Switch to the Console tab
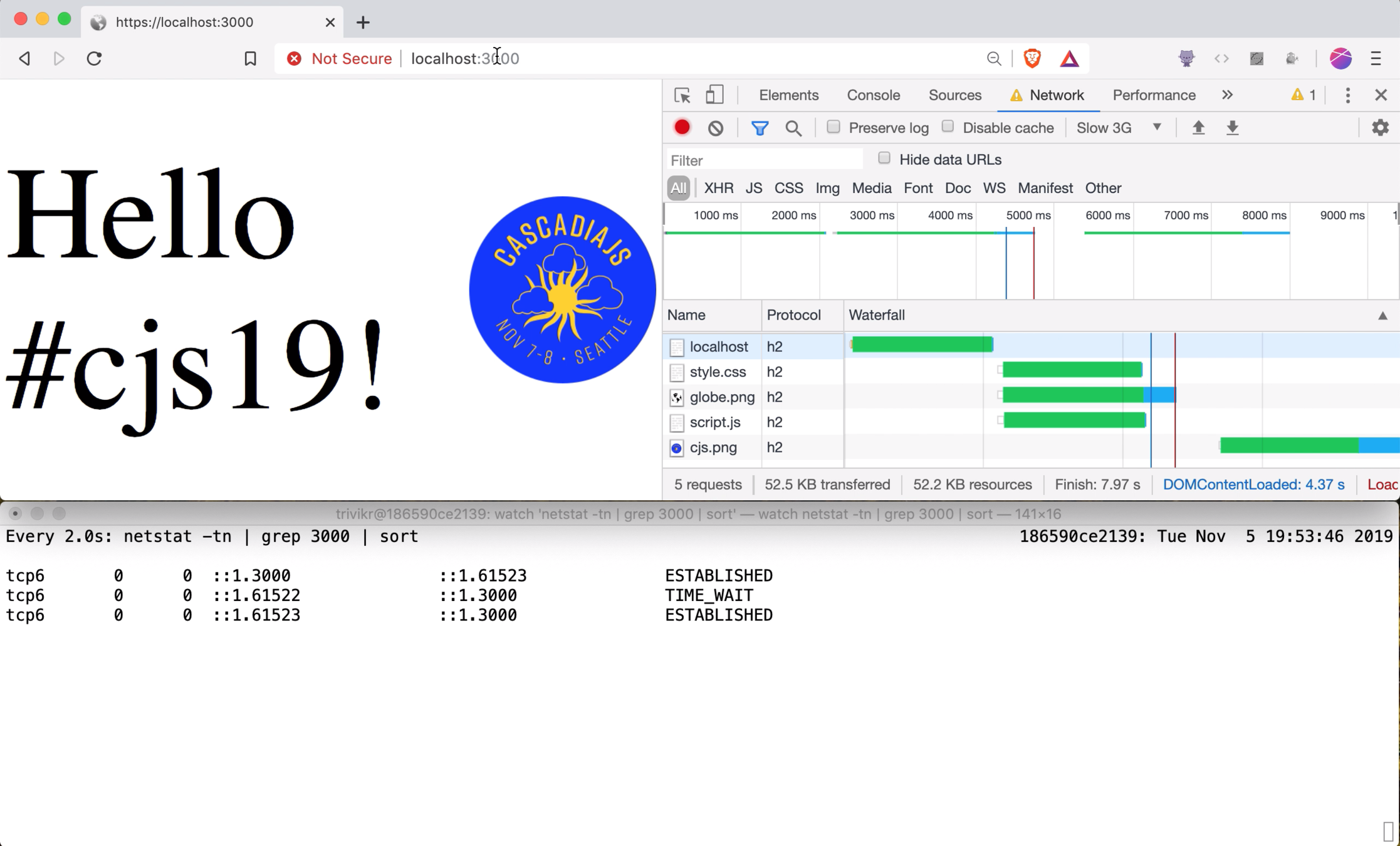This screenshot has height=846, width=1400. coord(873,95)
